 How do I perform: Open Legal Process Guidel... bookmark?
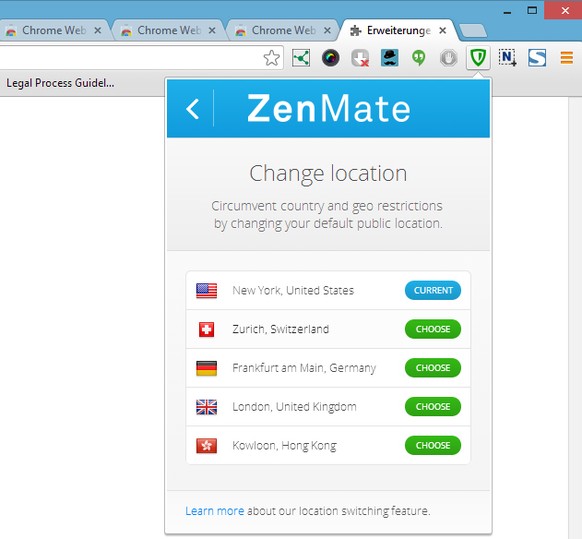[60, 83]
